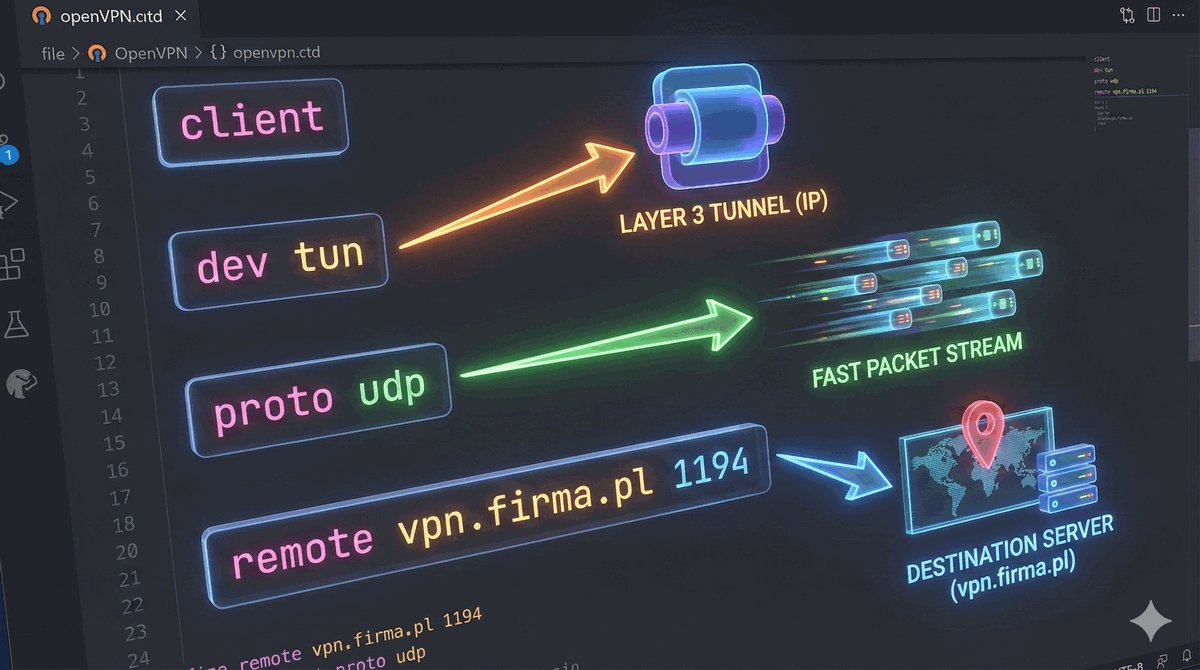Click the 'file' breadcrumb segment
This screenshot has width=1200, height=670.
point(53,52)
